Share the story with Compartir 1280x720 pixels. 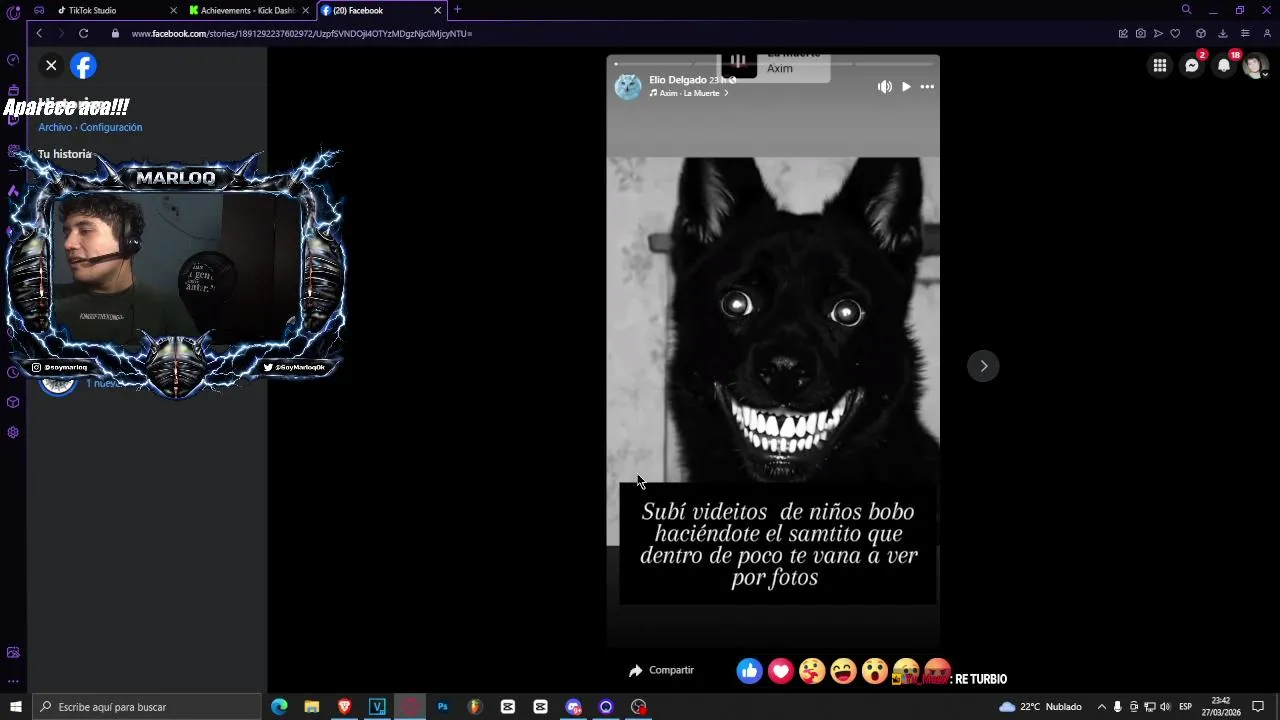point(661,670)
